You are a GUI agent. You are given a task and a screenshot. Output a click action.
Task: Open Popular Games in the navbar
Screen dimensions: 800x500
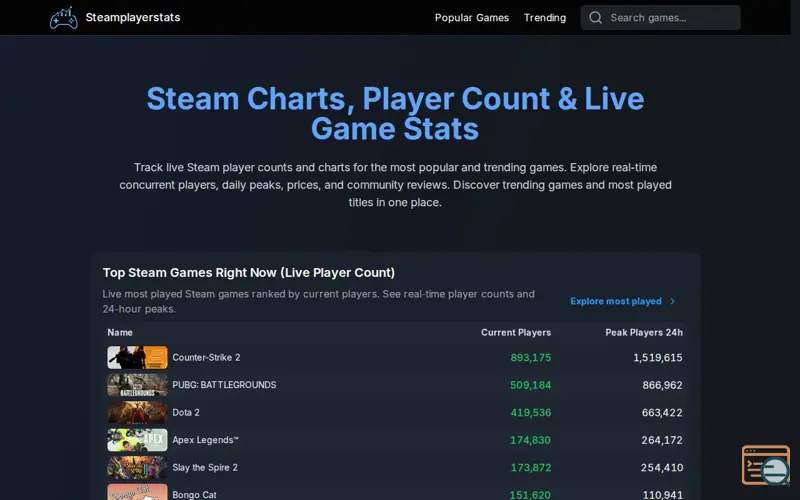point(472,18)
